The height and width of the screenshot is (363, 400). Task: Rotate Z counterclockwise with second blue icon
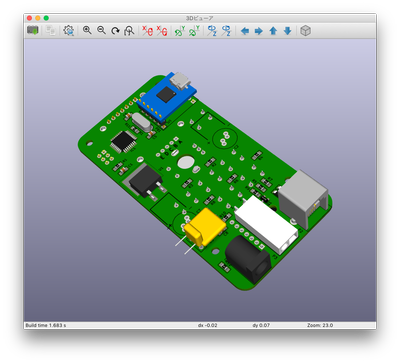[226, 31]
